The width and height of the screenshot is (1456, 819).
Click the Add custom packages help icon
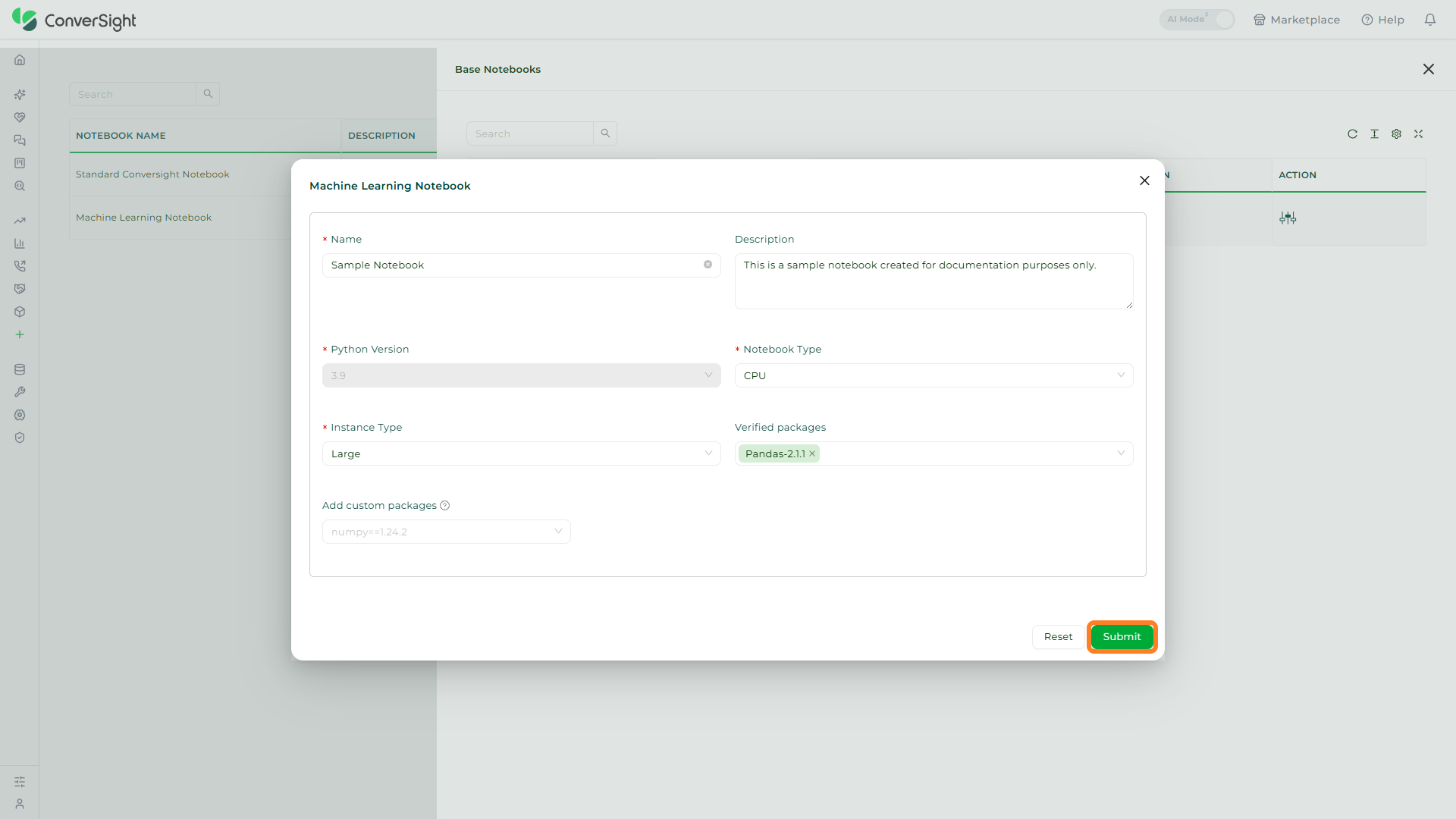coord(445,506)
